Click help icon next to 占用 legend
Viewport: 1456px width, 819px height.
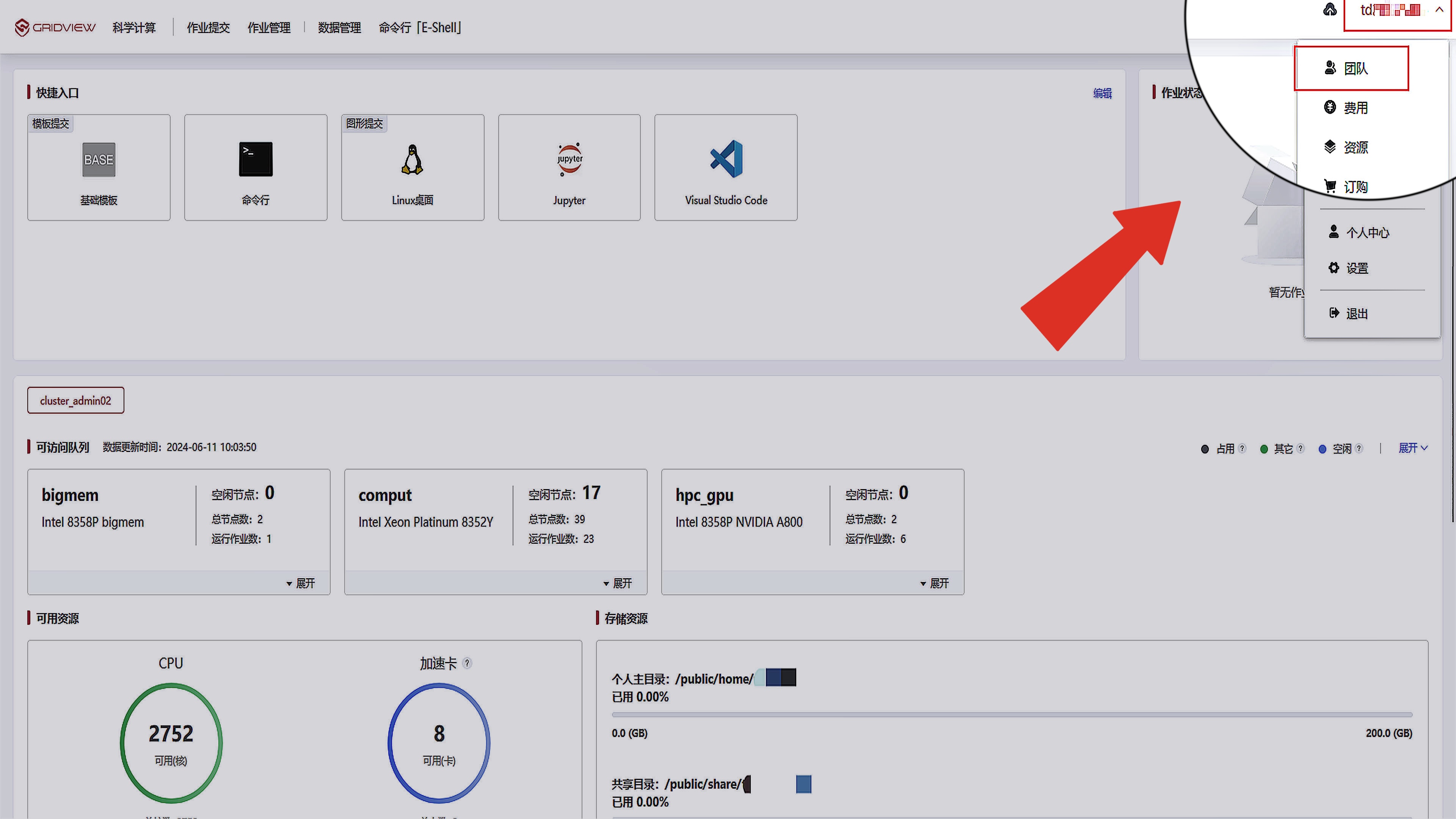(x=1242, y=448)
